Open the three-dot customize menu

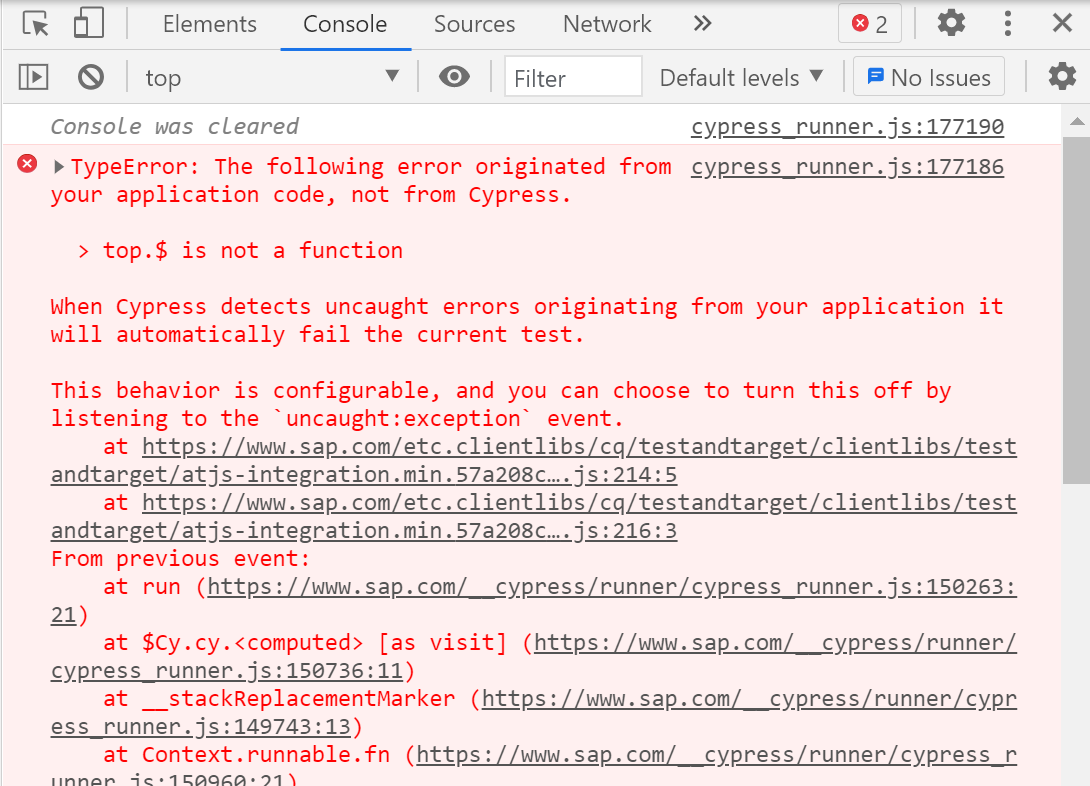[1007, 24]
